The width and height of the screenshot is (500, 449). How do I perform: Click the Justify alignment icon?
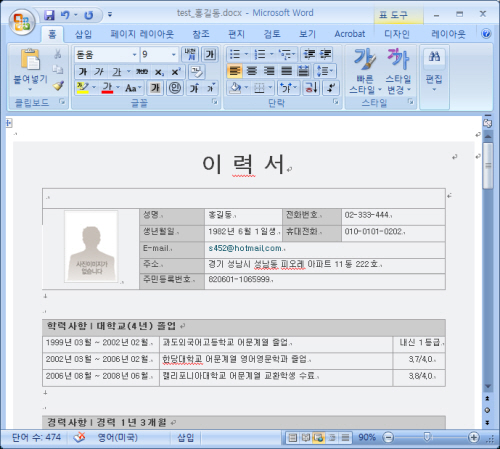pos(286,71)
